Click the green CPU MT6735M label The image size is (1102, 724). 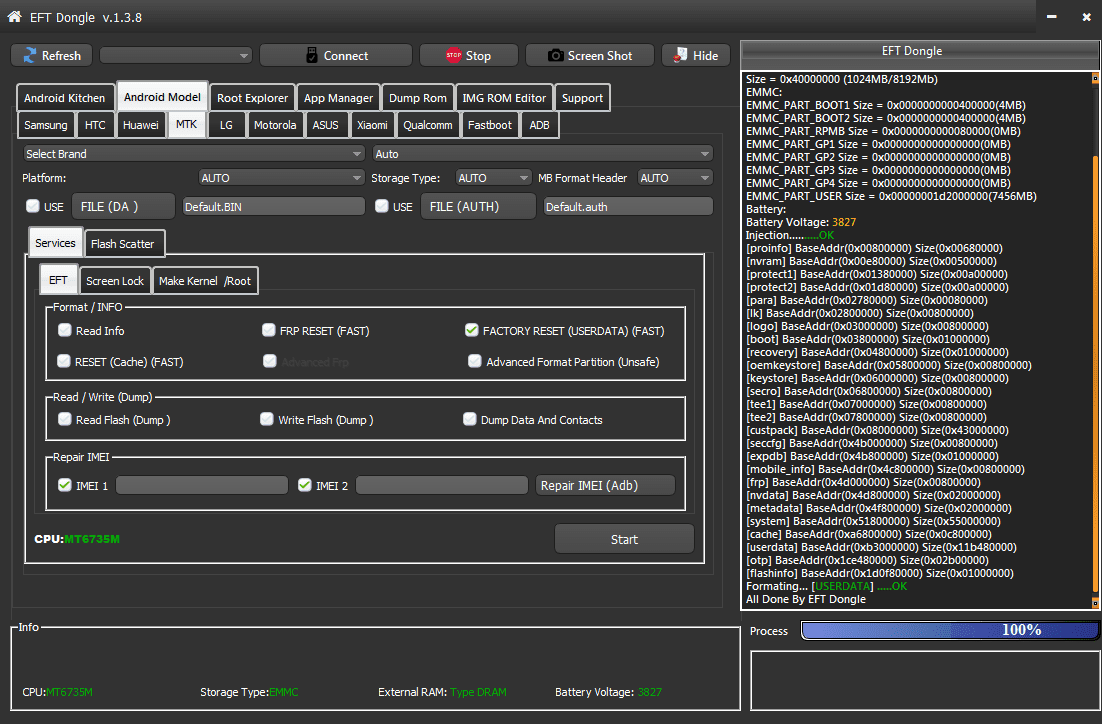coord(91,539)
